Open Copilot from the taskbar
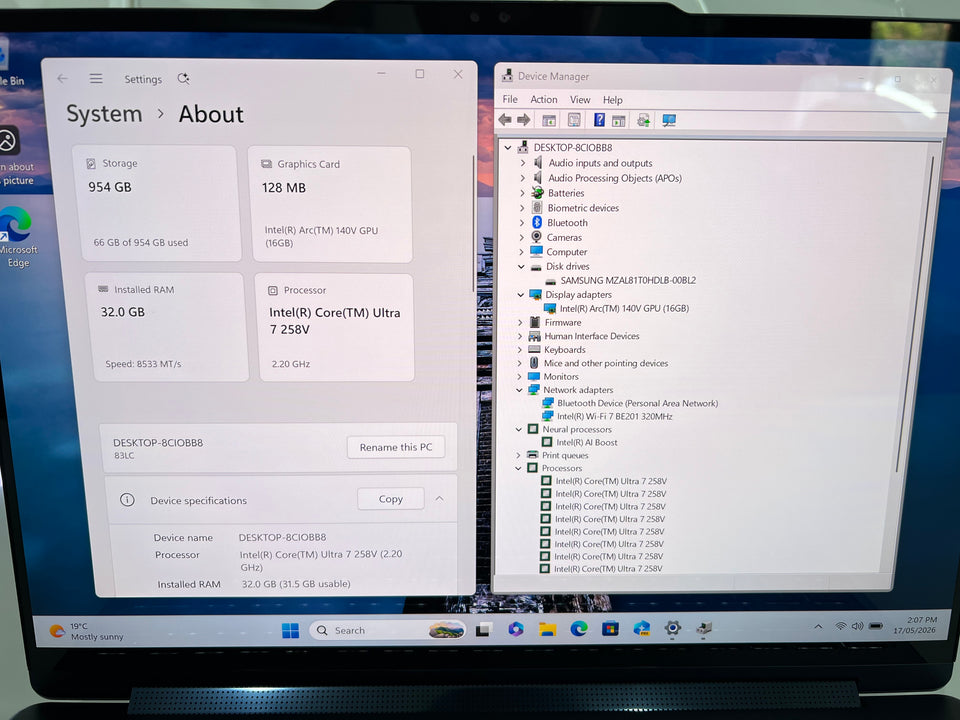 pyautogui.click(x=516, y=629)
